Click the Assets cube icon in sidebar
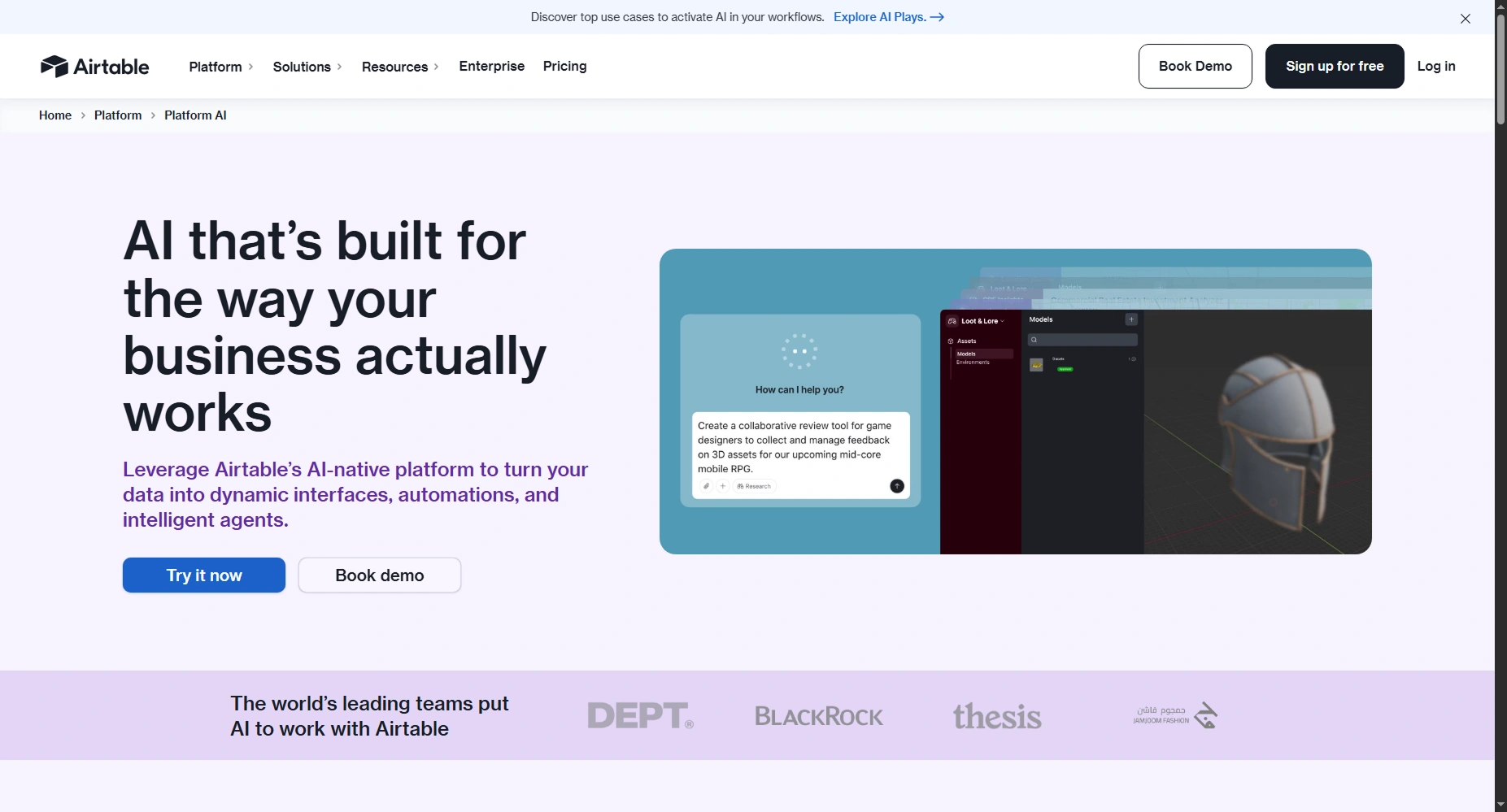The height and width of the screenshot is (812, 1507). [951, 341]
